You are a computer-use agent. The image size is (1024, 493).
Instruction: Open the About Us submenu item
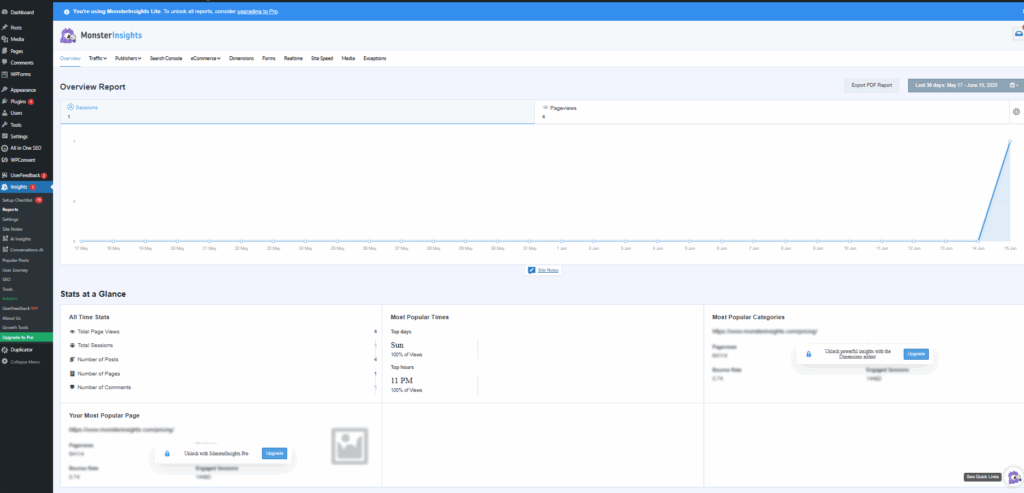(12, 318)
